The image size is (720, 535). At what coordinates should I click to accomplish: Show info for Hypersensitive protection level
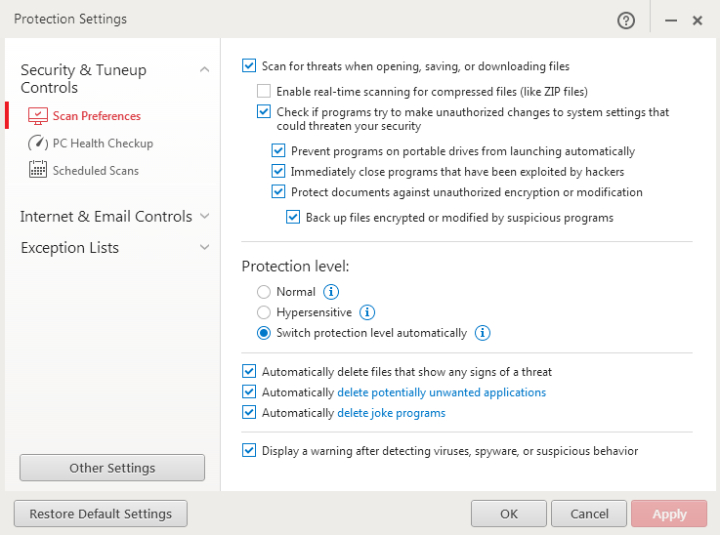(x=367, y=312)
